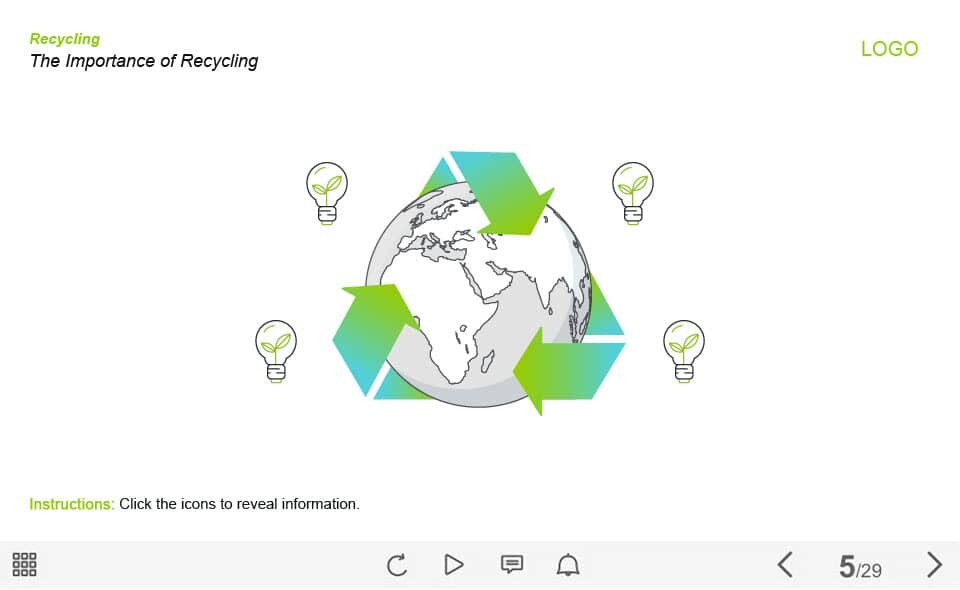Advance to next slide with right chevron
Image resolution: width=960 pixels, height=590 pixels.
click(x=934, y=564)
